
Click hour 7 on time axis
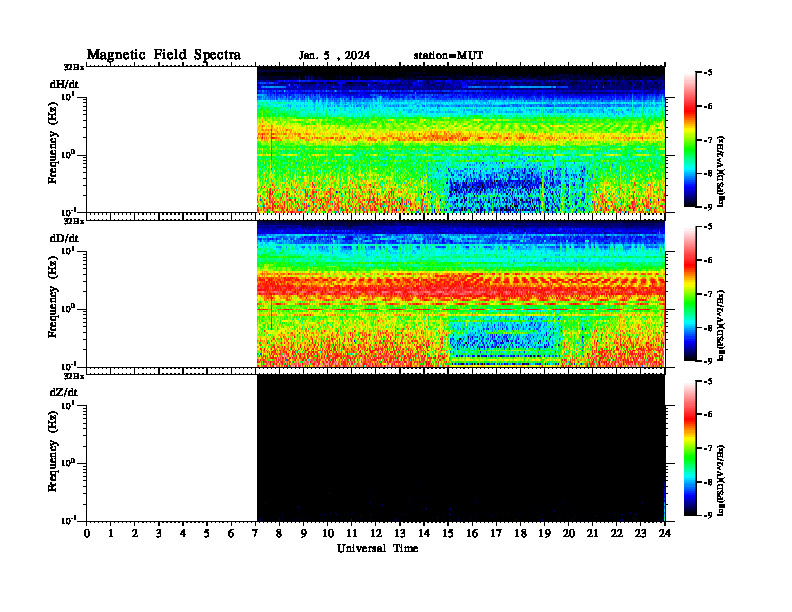(256, 534)
